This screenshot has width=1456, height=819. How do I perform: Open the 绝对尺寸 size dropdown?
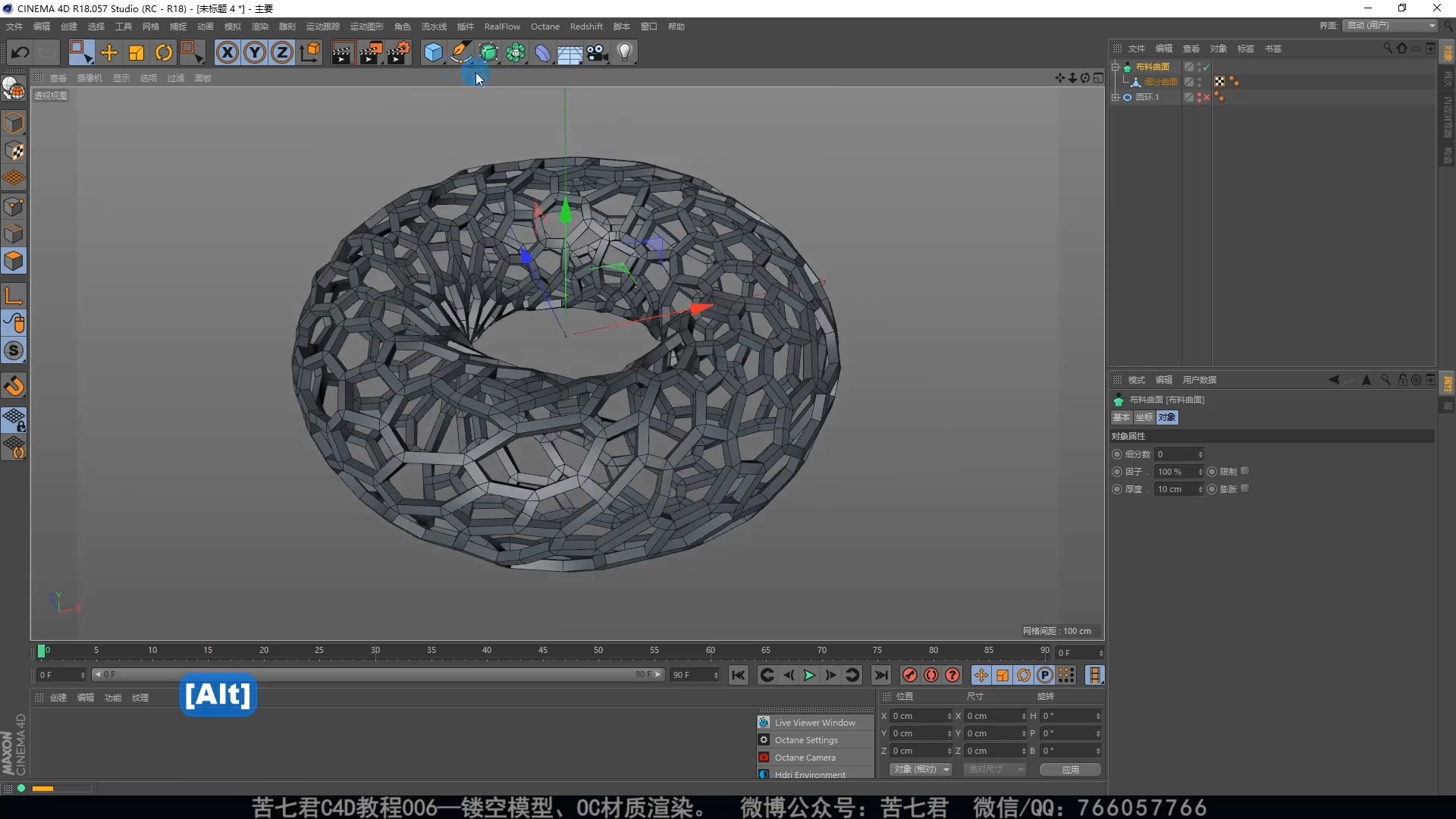point(995,769)
